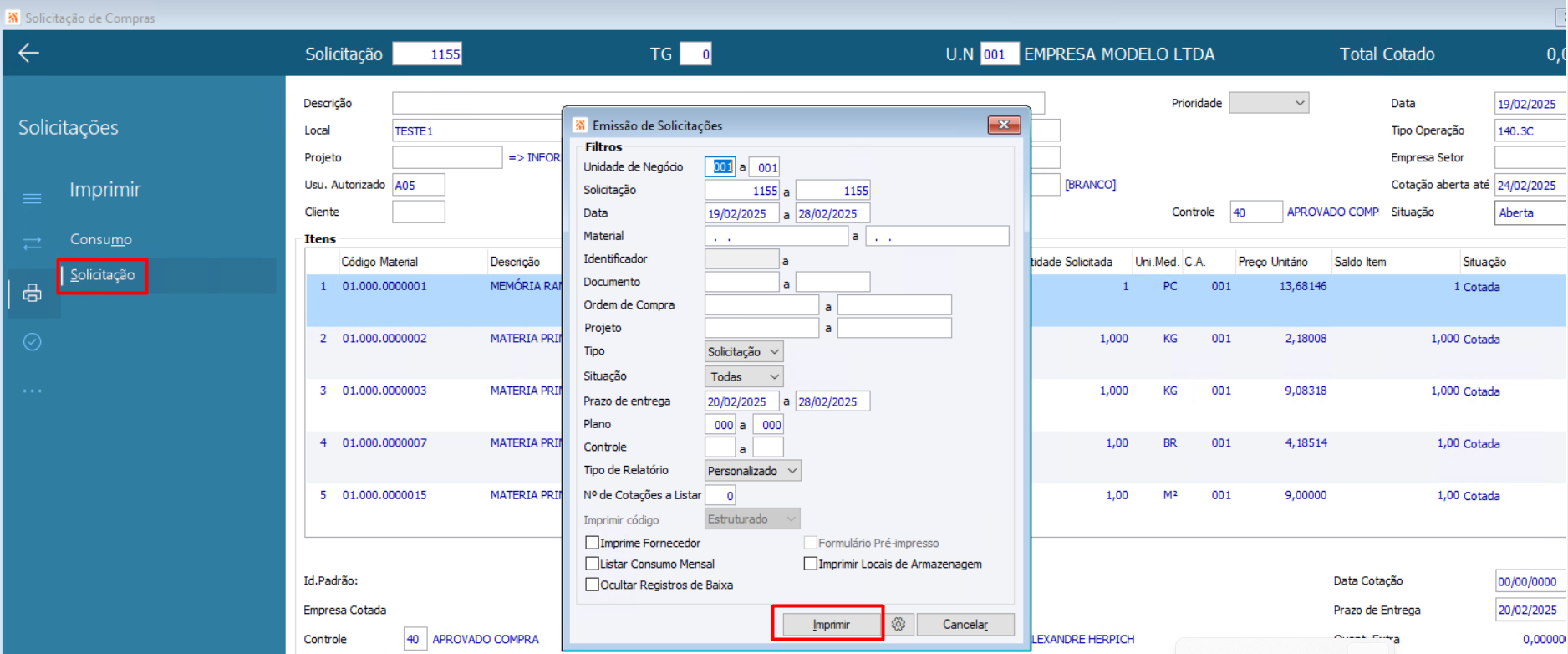Click the U.N field showing 001
Image resolution: width=1568 pixels, height=654 pixels.
tap(1000, 54)
